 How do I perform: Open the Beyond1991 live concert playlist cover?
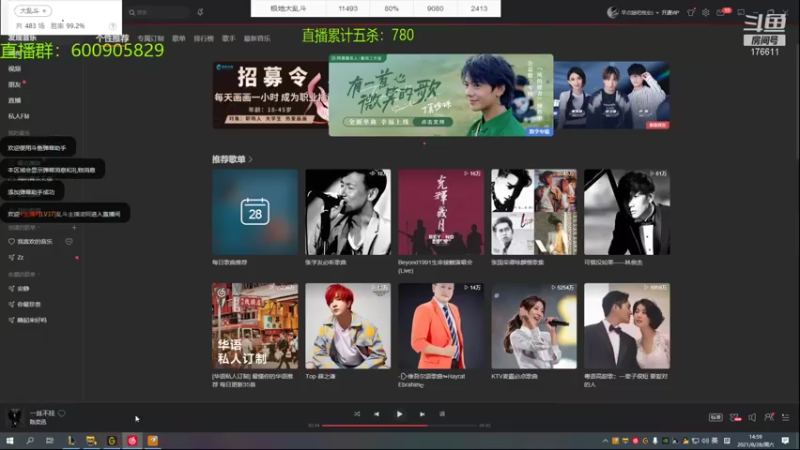pos(441,212)
